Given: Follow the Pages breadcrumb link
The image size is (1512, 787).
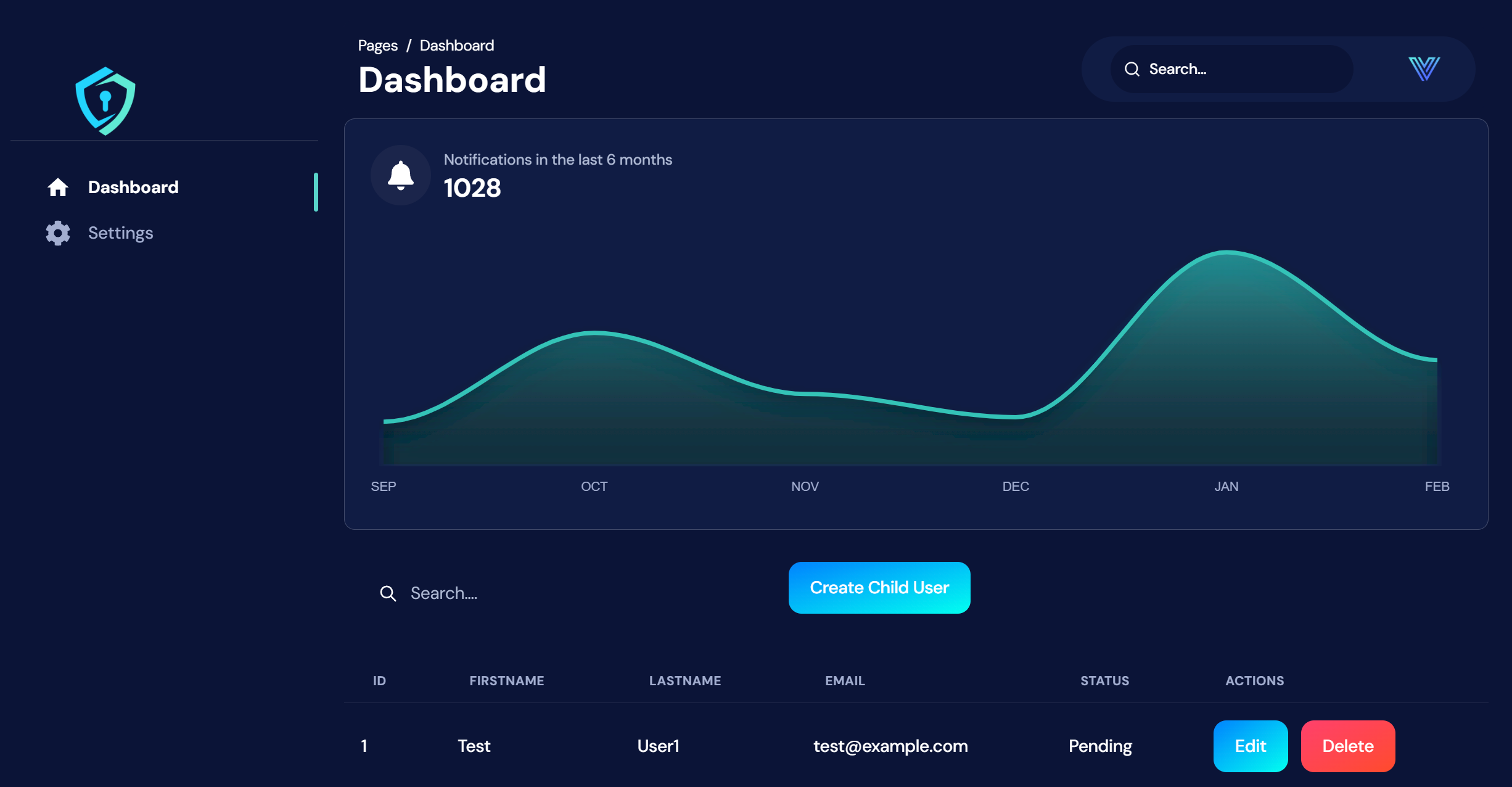Looking at the screenshot, I should tap(377, 46).
